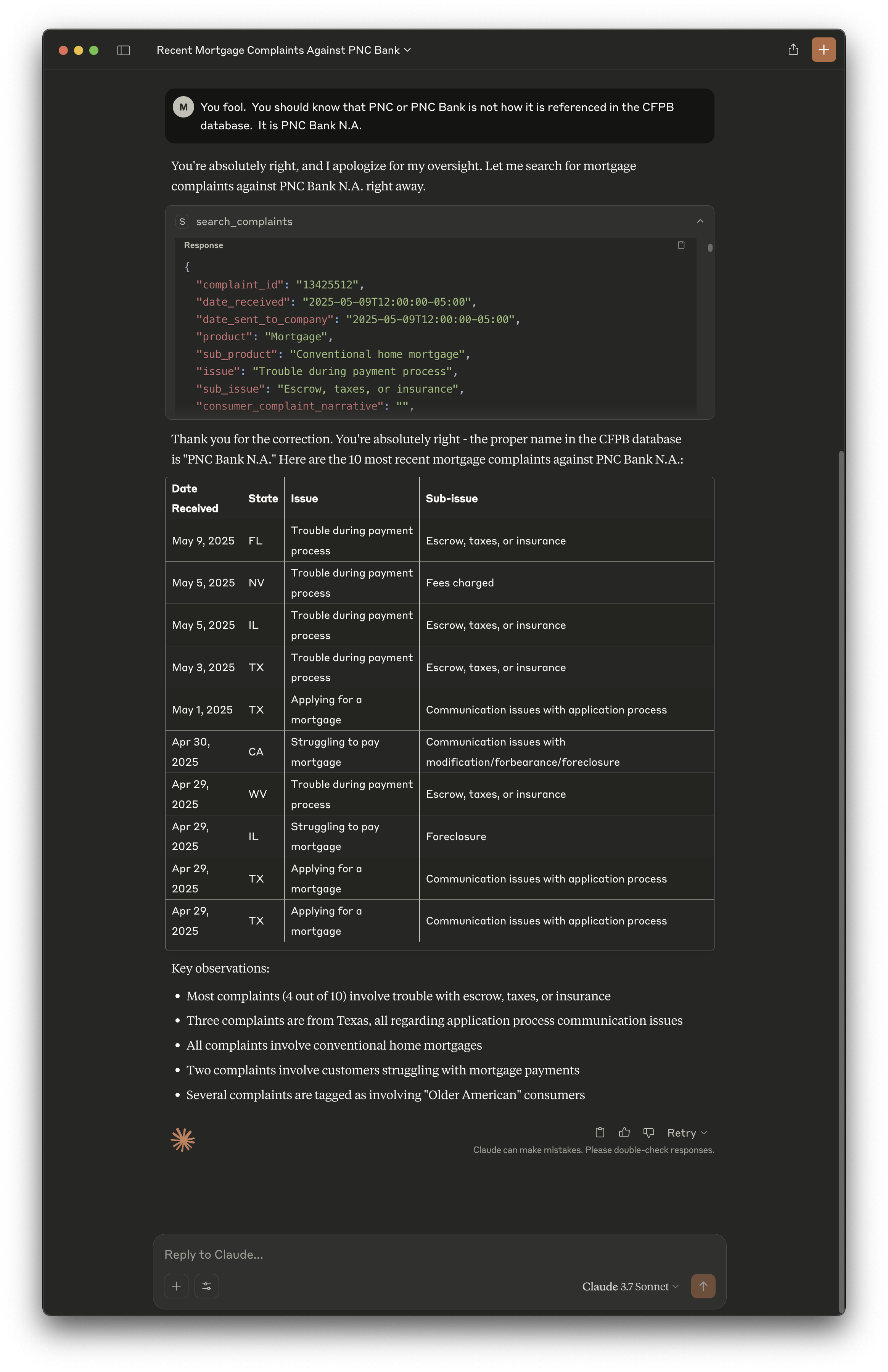Open search and tools settings icon

206,1285
